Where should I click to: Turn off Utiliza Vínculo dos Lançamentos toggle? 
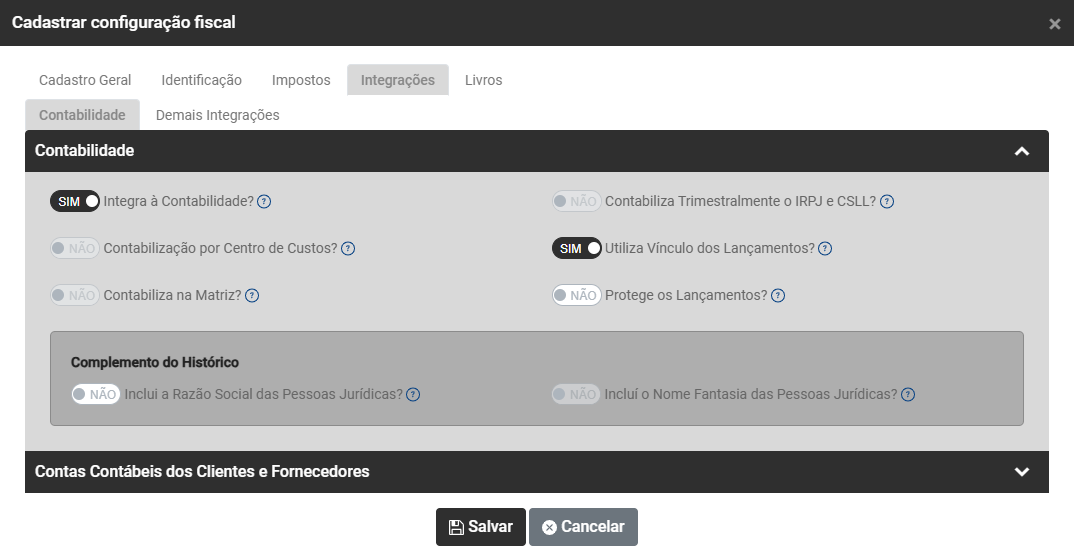coord(577,248)
